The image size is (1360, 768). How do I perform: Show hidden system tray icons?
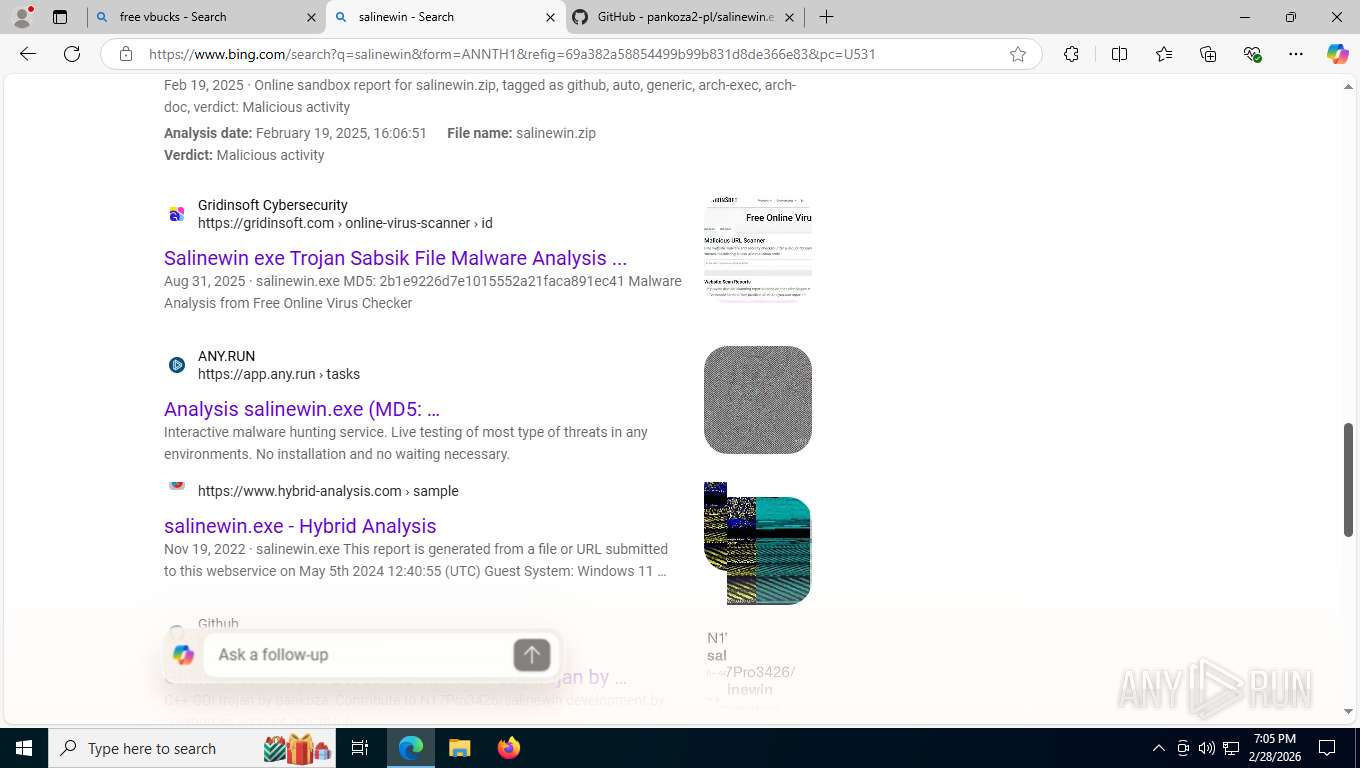(x=1159, y=748)
